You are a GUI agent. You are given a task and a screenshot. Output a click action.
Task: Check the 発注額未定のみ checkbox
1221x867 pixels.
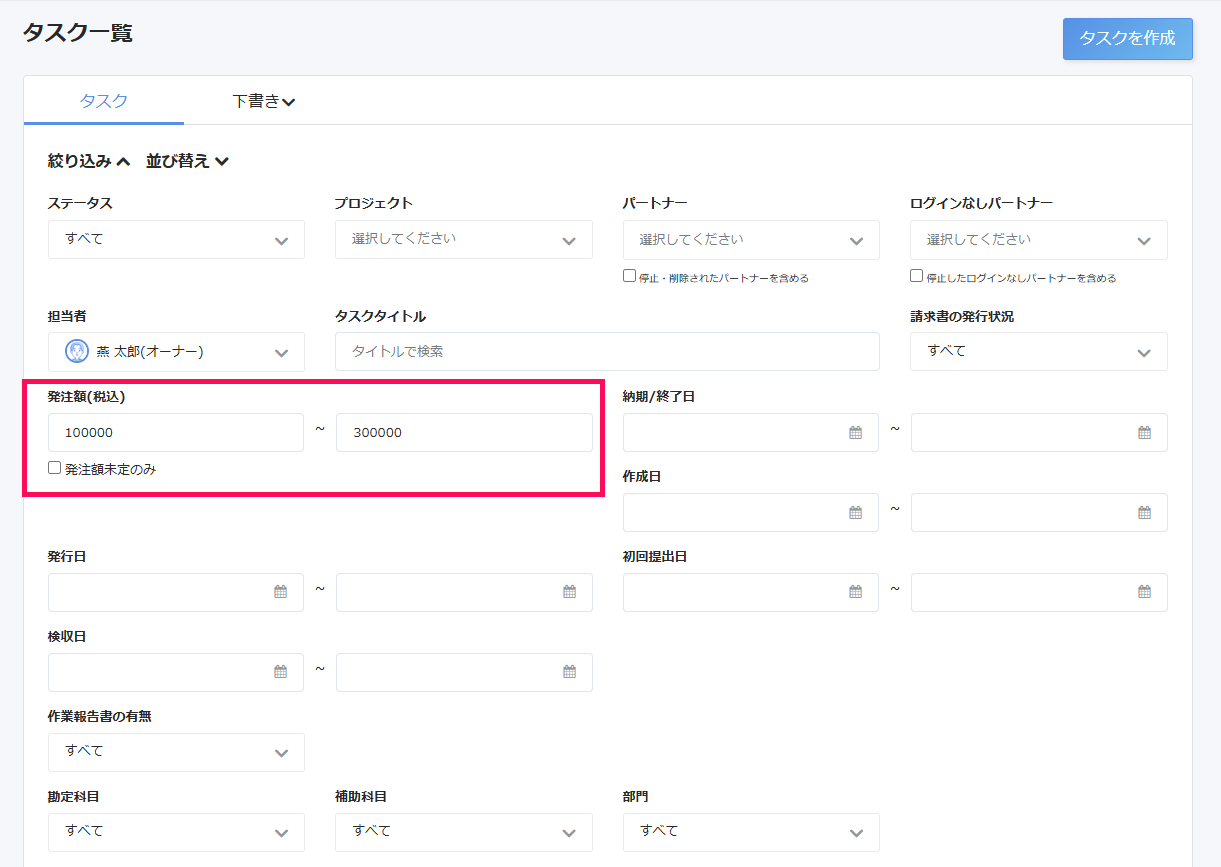pyautogui.click(x=54, y=468)
